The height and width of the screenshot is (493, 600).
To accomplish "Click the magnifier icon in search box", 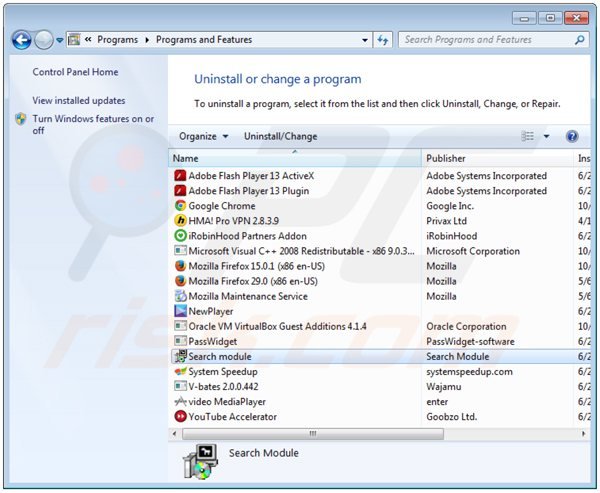I will pos(579,39).
